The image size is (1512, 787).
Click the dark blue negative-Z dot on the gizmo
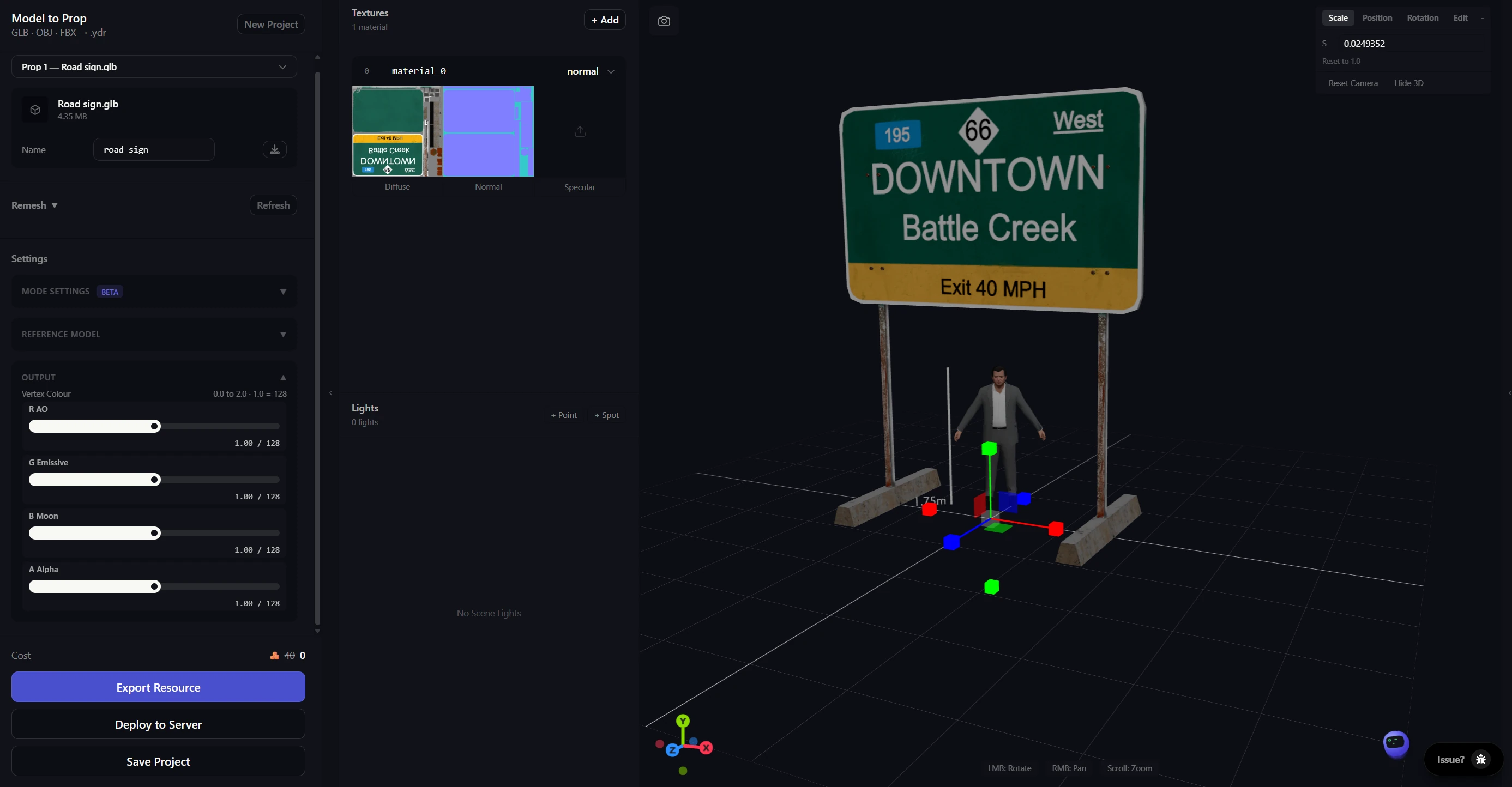[694, 742]
